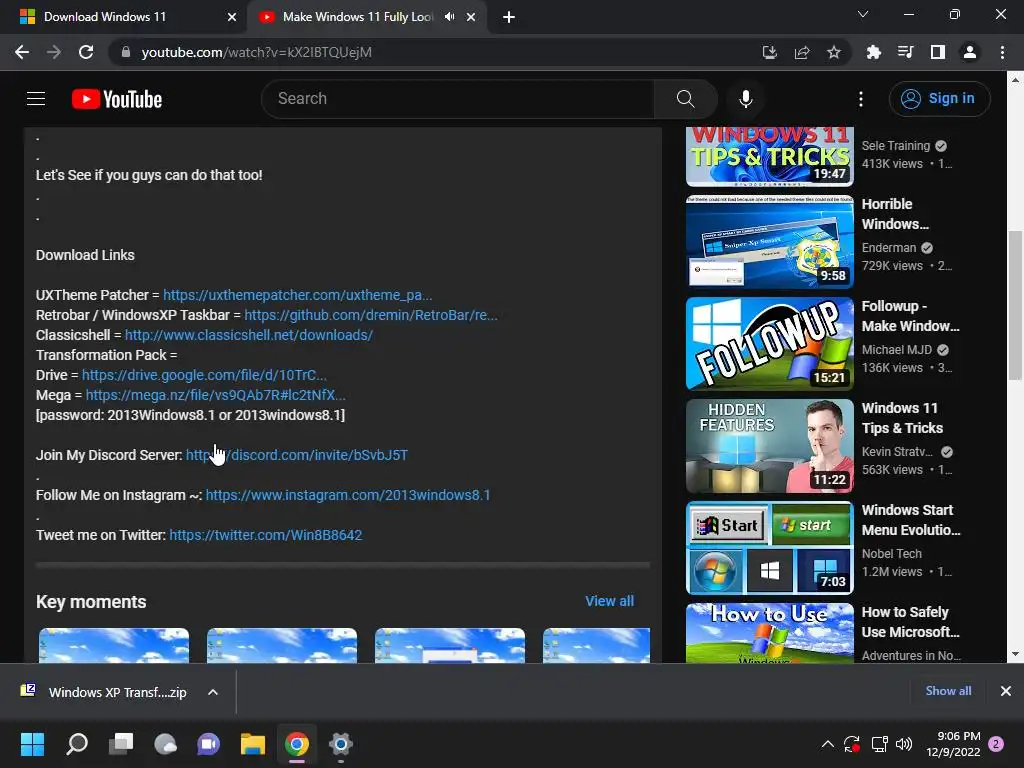Select the Make Windows 11 Fully Look tab
The height and width of the screenshot is (768, 1024).
pyautogui.click(x=358, y=17)
